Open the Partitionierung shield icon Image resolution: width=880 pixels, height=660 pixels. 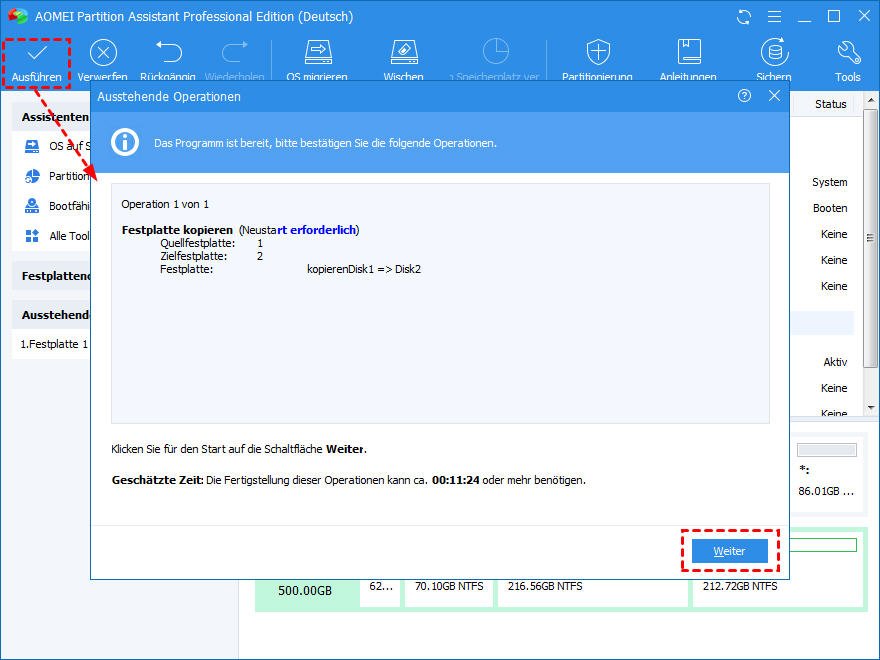pyautogui.click(x=598, y=52)
